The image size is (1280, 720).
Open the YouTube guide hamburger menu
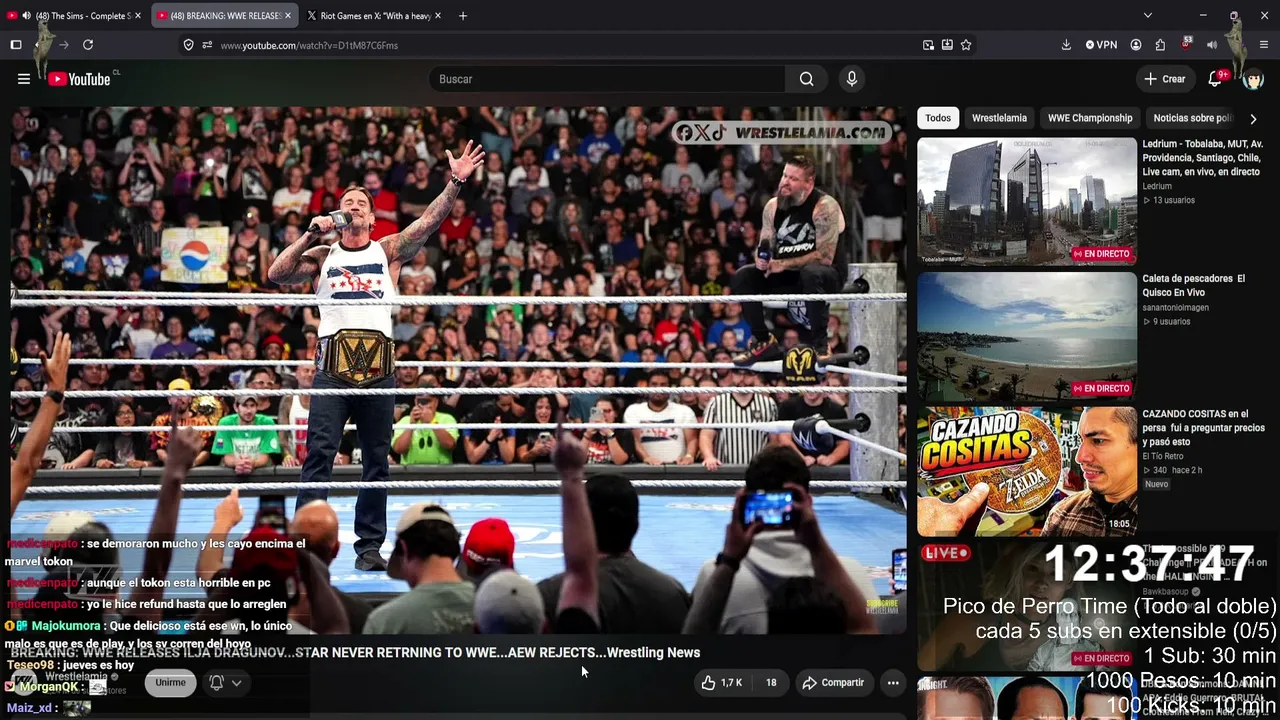tap(24, 79)
